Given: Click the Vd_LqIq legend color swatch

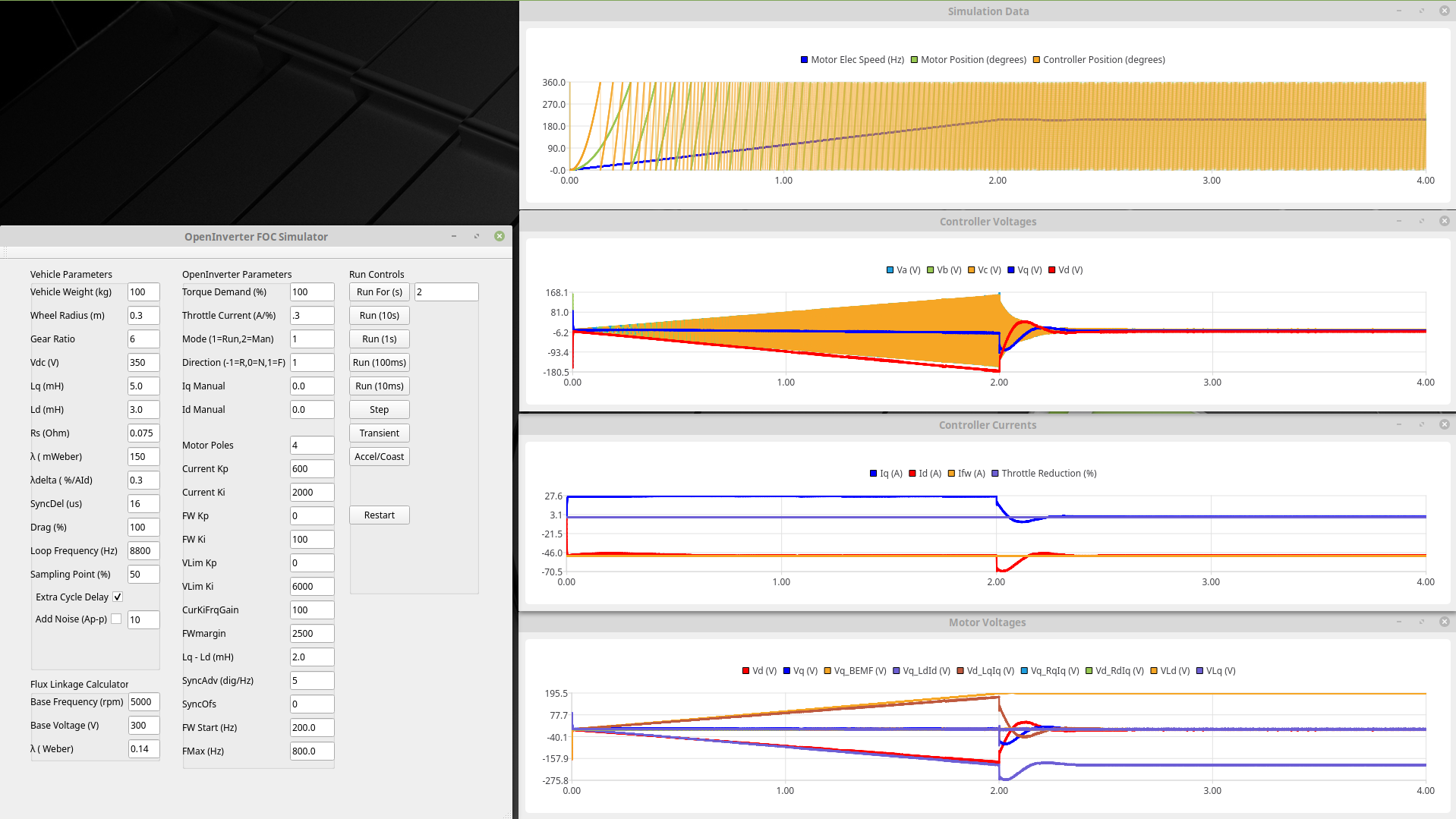Looking at the screenshot, I should 960,671.
